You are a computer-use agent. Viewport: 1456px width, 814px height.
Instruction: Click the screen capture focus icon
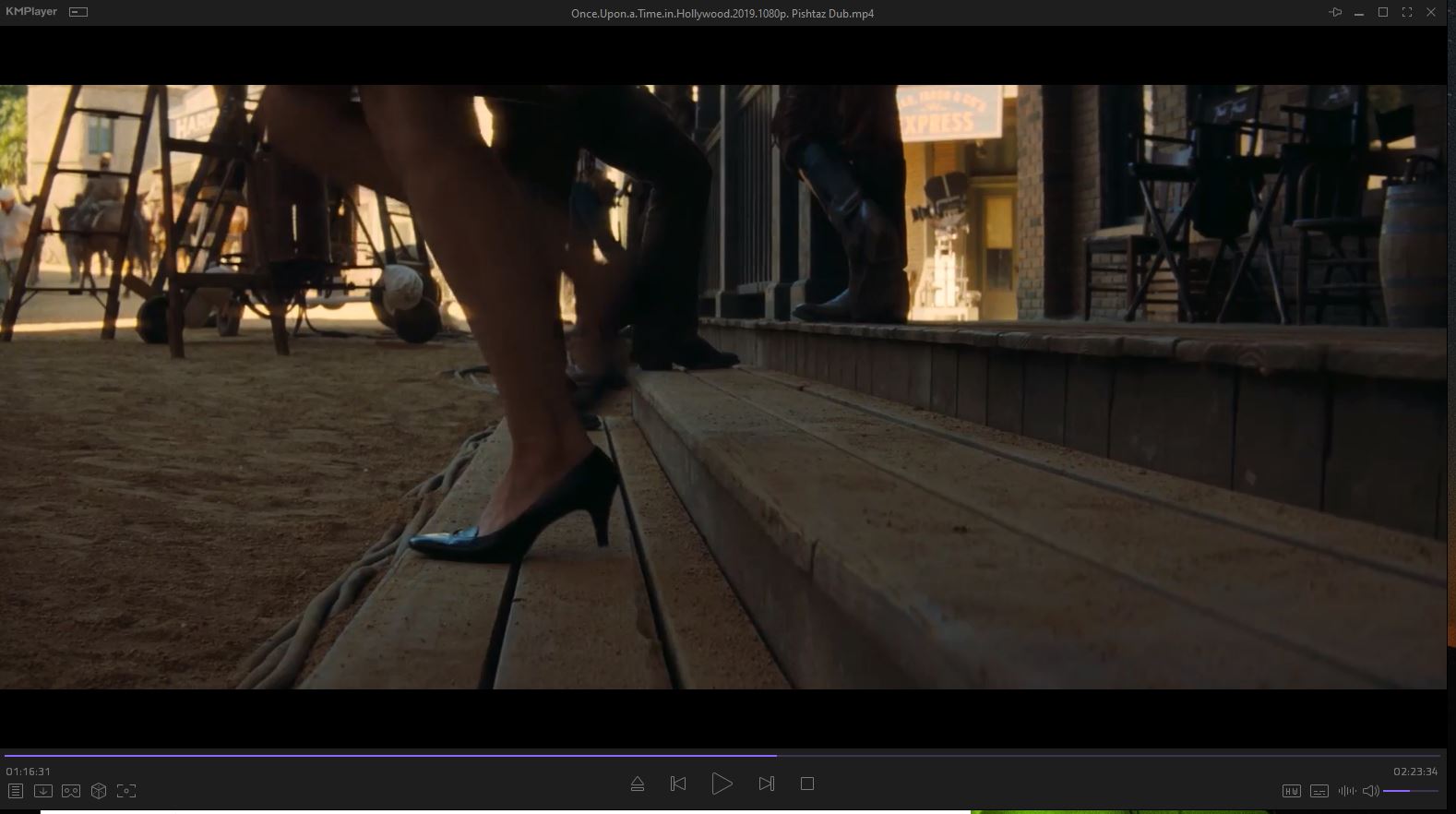pos(126,791)
